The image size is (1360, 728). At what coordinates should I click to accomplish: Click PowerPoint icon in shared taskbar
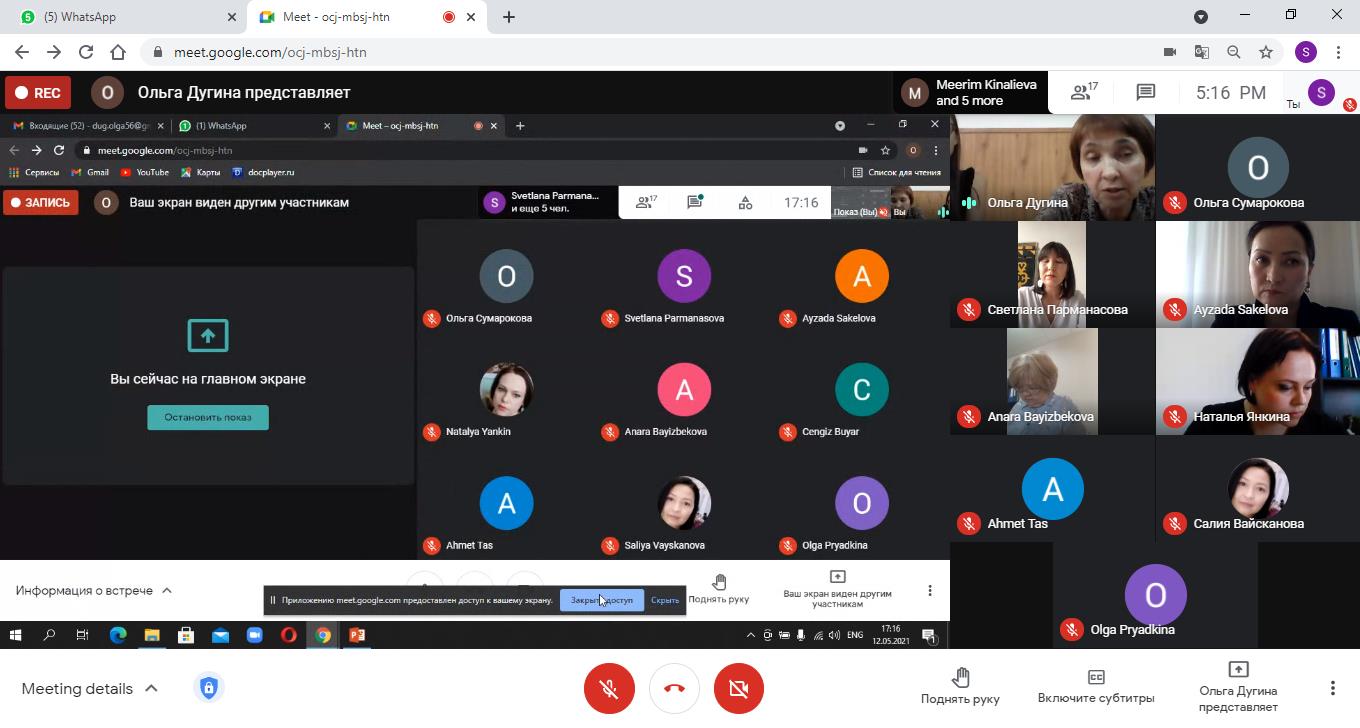pos(357,635)
